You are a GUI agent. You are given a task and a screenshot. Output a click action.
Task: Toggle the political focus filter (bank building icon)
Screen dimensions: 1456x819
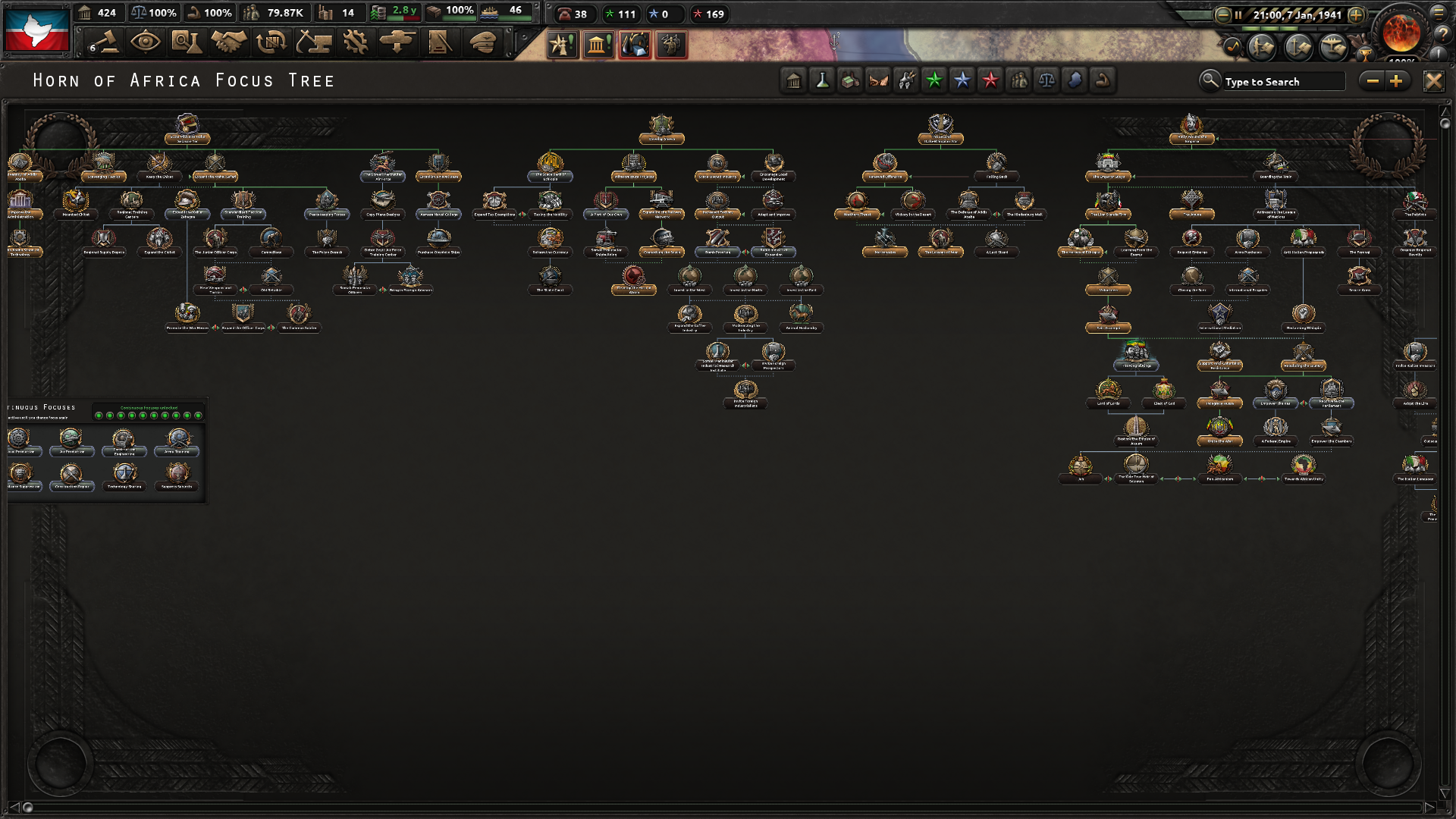(x=793, y=80)
